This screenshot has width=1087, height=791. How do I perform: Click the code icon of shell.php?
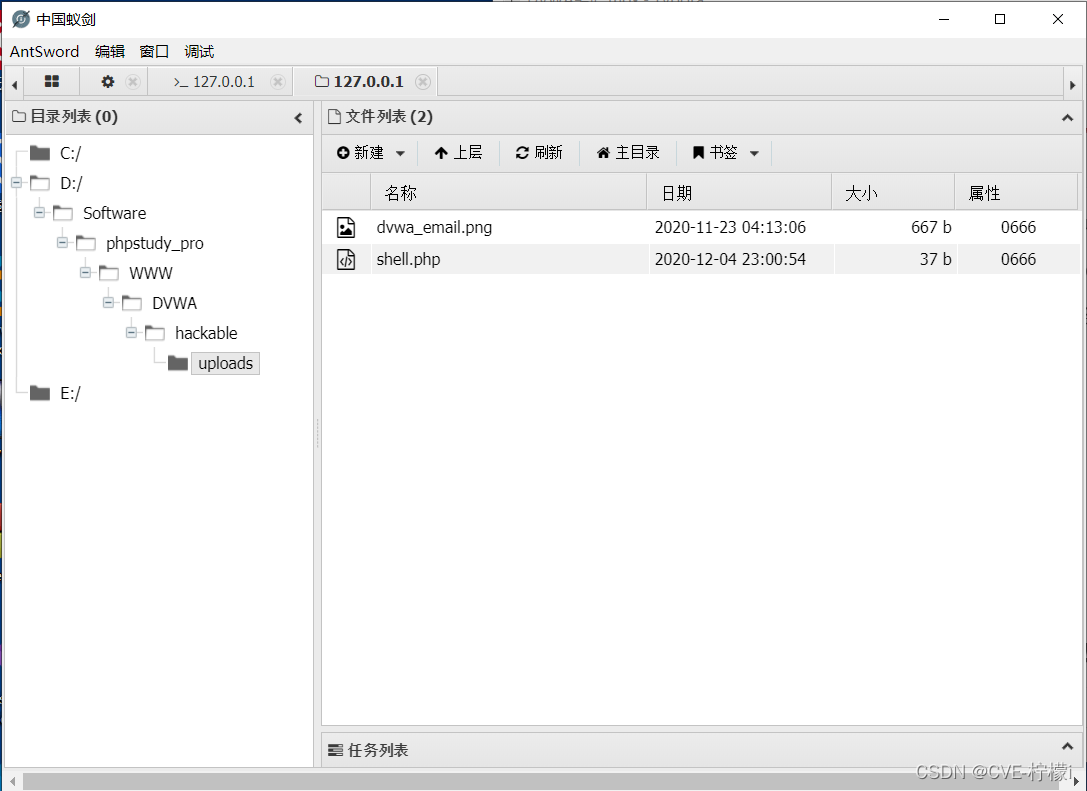(x=346, y=259)
